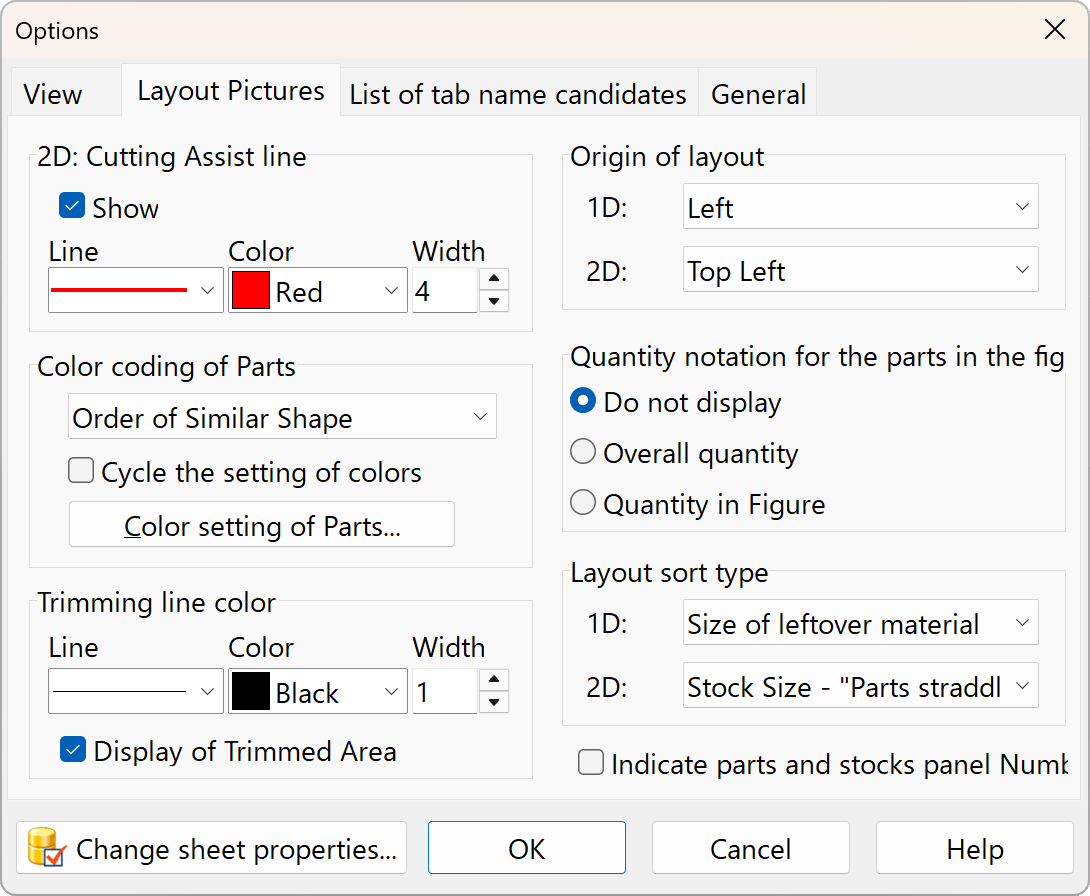The image size is (1090, 896).
Task: Open List of tab name candidates tab
Action: point(518,95)
